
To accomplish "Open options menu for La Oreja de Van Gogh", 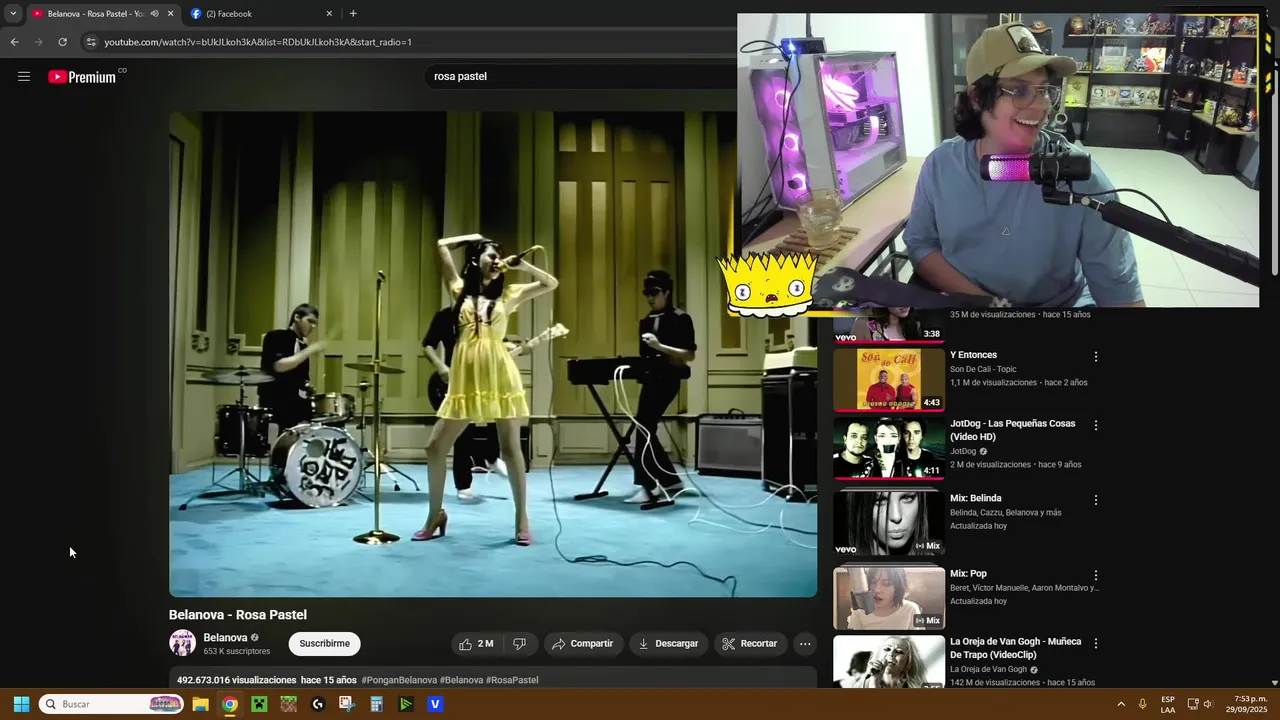I will [x=1096, y=643].
